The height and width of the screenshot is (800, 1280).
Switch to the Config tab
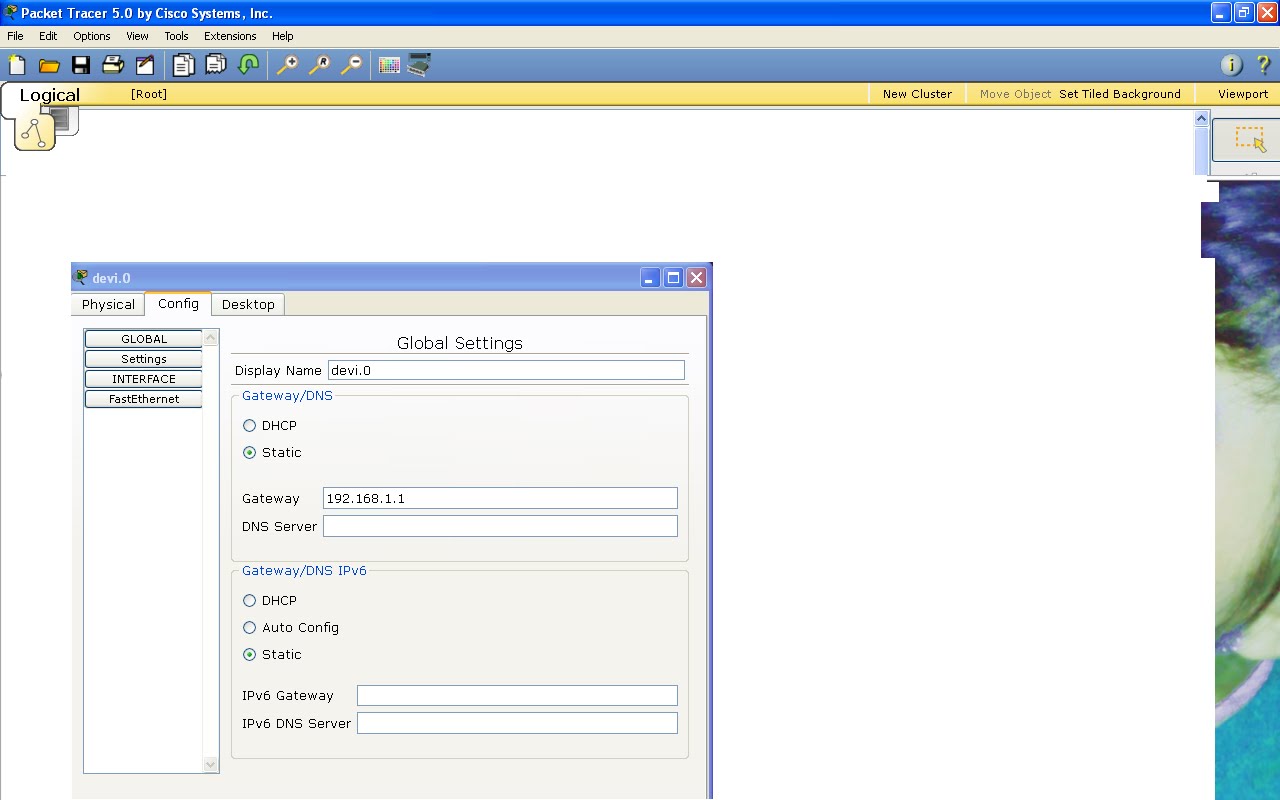click(178, 304)
